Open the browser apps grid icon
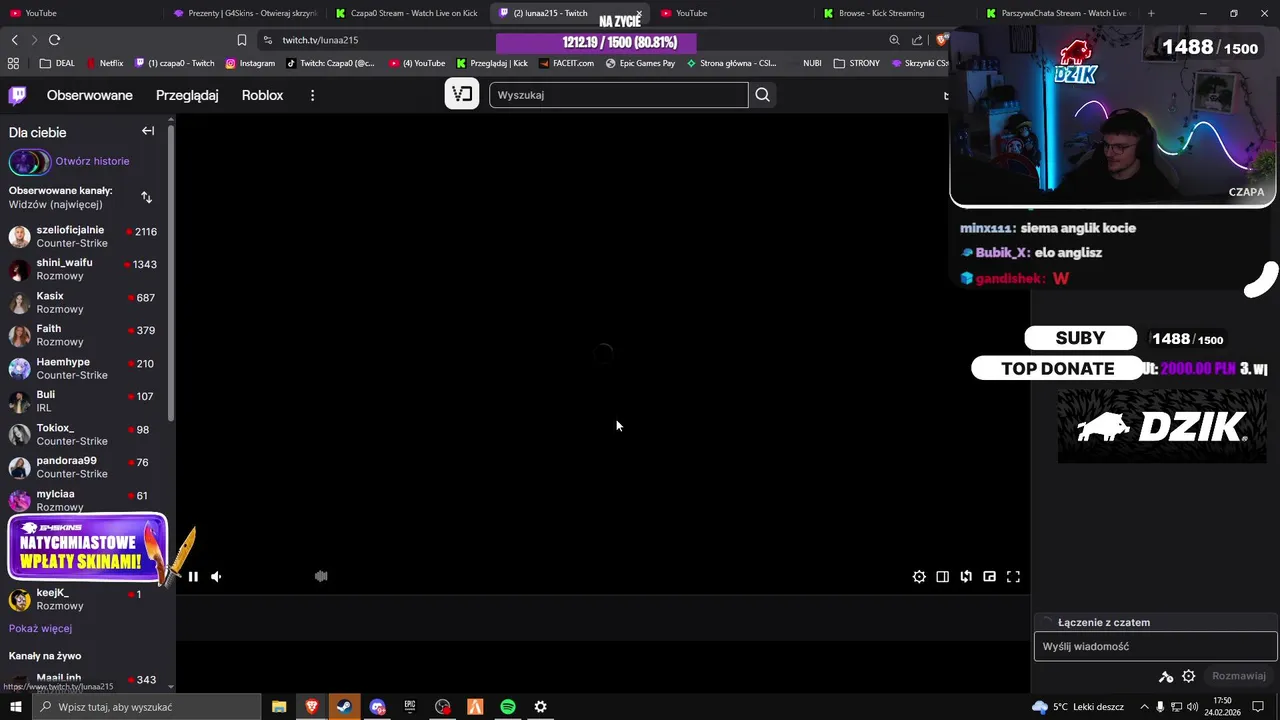The width and height of the screenshot is (1280, 720). (x=13, y=63)
